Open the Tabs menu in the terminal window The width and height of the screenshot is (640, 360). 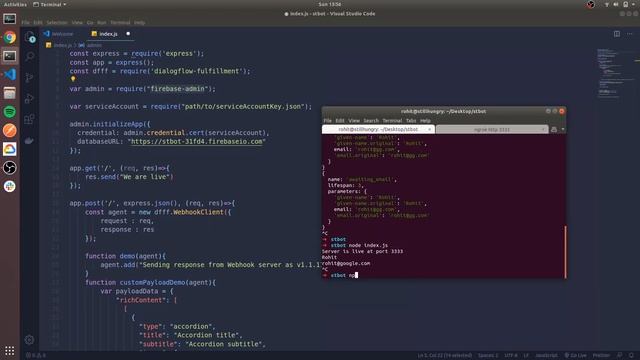411,121
